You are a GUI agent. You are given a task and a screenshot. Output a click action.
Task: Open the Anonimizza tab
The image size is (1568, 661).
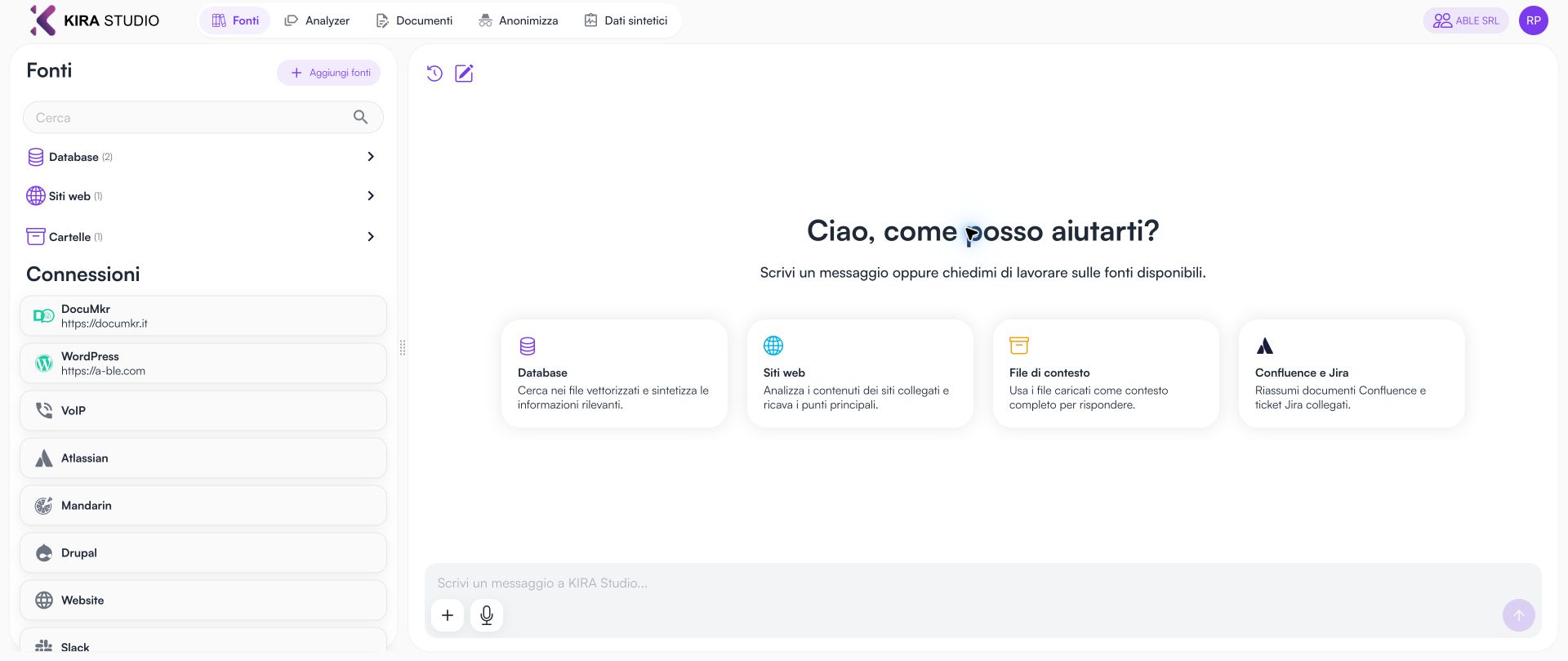click(x=519, y=20)
